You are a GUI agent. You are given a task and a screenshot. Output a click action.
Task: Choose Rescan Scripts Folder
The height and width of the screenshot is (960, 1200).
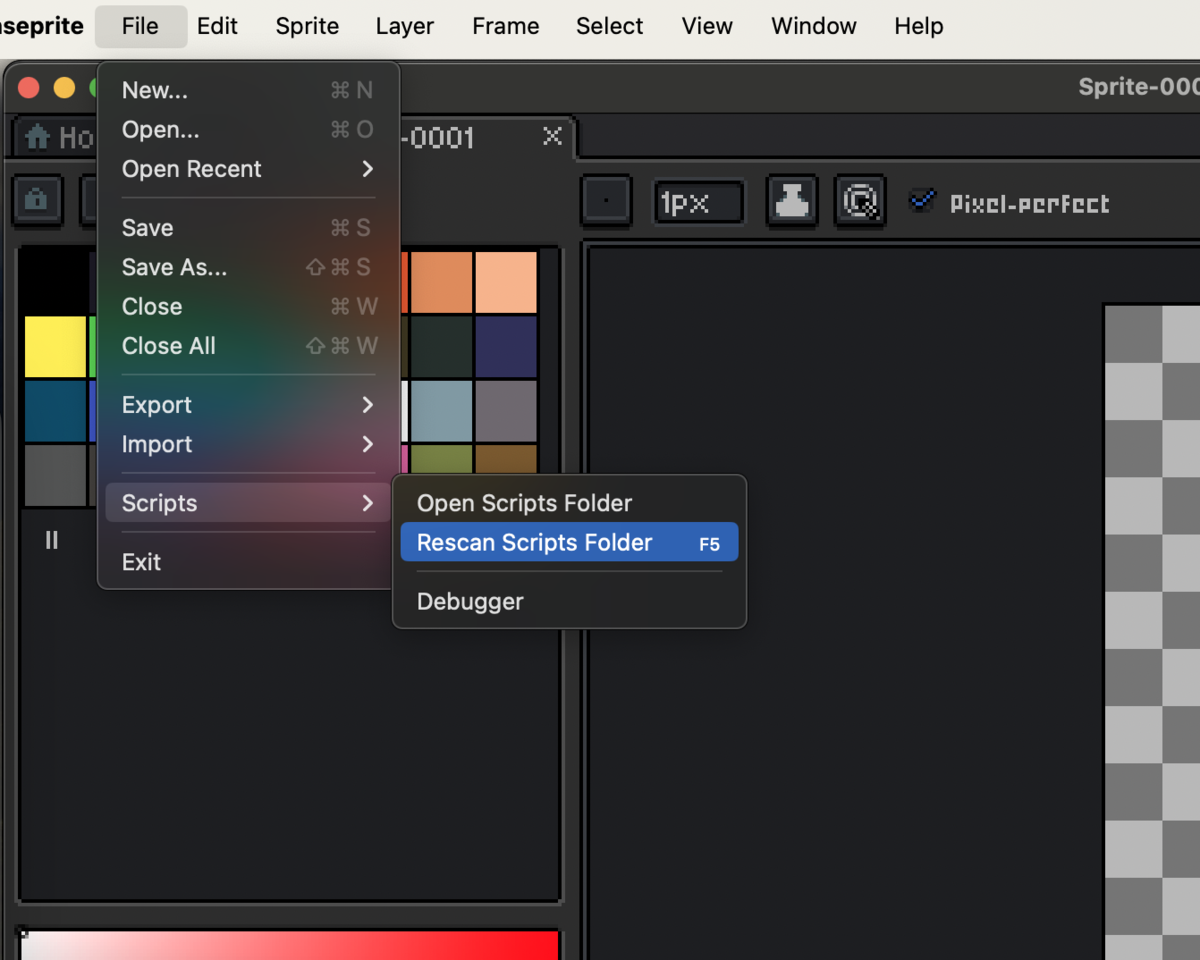[x=569, y=542]
